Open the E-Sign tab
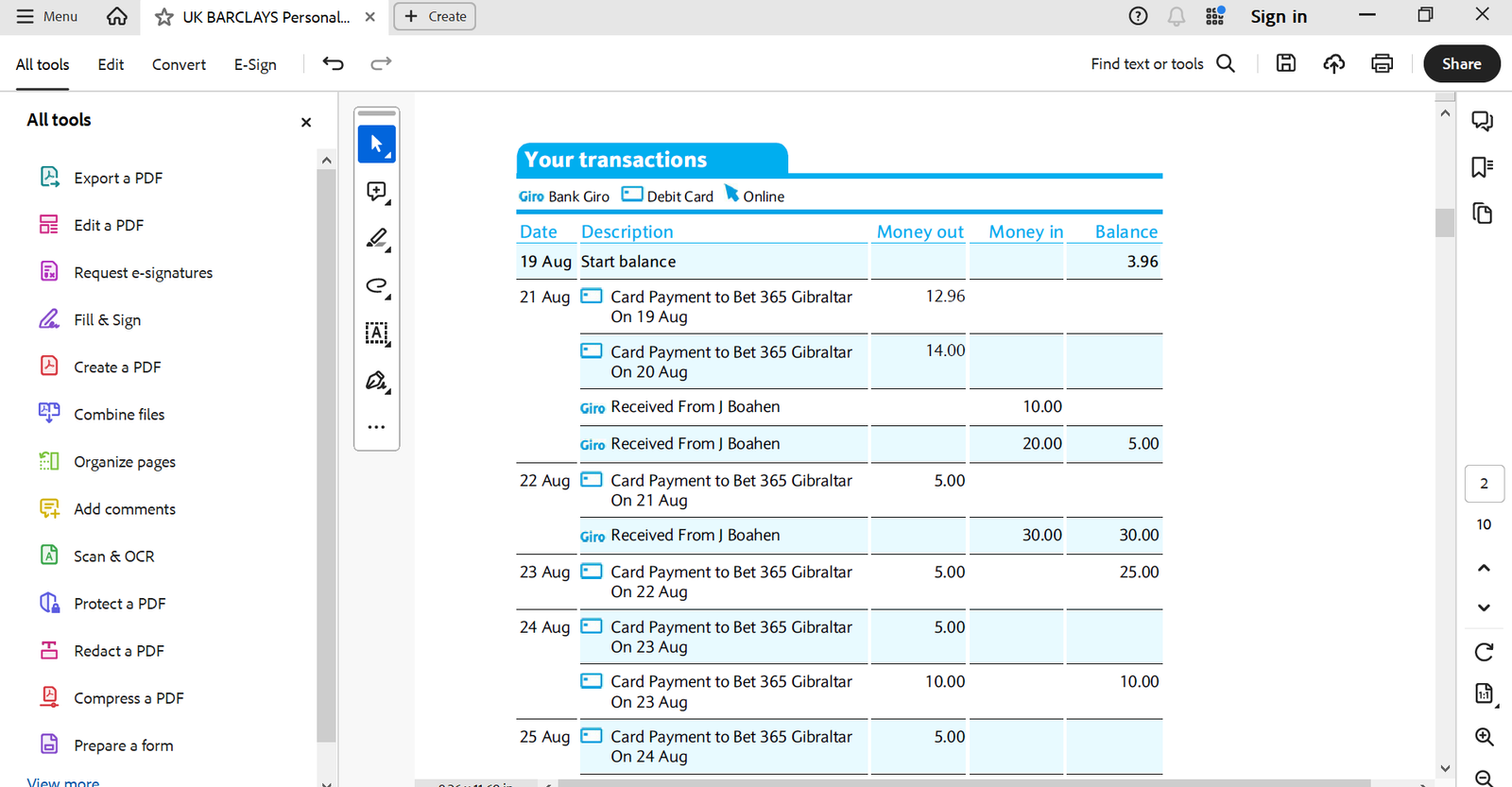The width and height of the screenshot is (1512, 787). [x=255, y=64]
